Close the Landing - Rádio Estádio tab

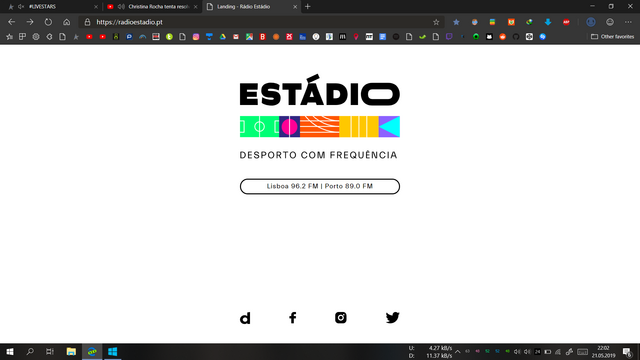(295, 7)
